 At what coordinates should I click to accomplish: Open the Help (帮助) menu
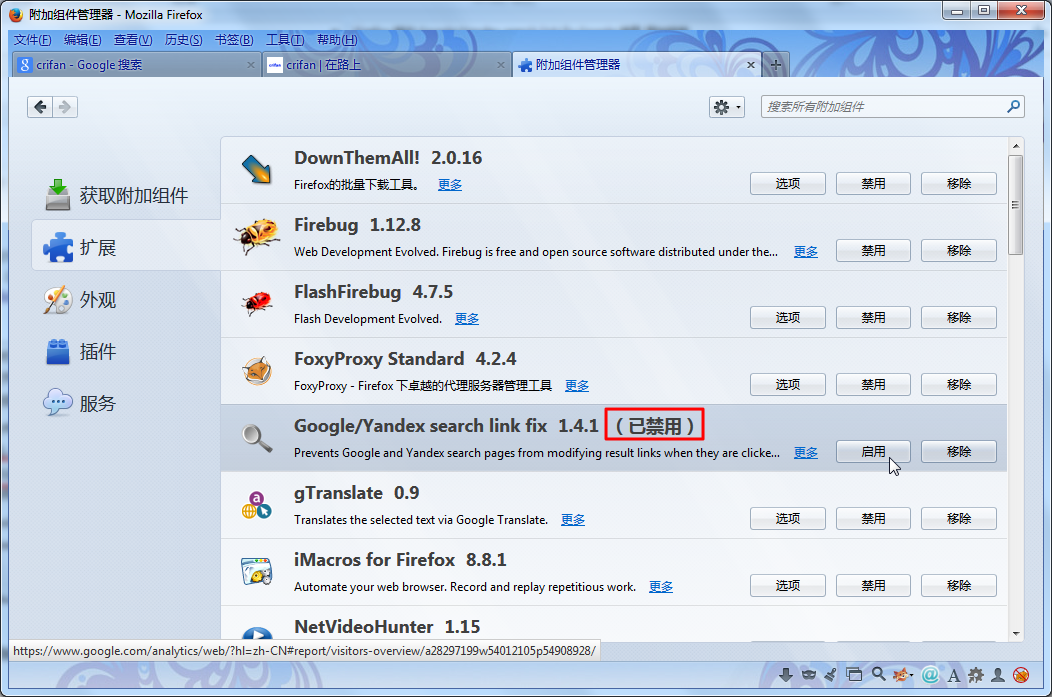(x=337, y=40)
